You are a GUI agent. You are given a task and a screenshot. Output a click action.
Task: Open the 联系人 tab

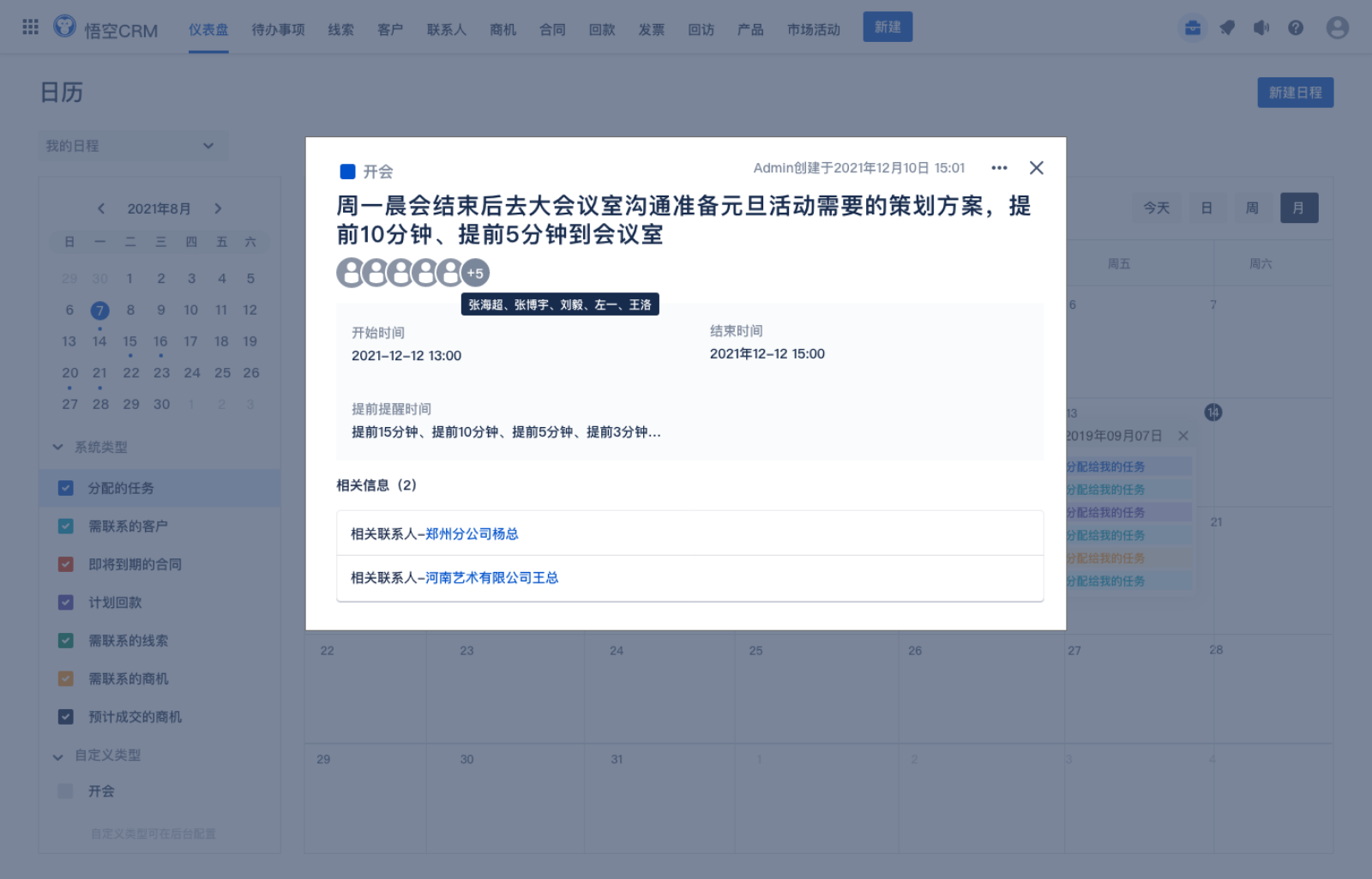click(447, 30)
